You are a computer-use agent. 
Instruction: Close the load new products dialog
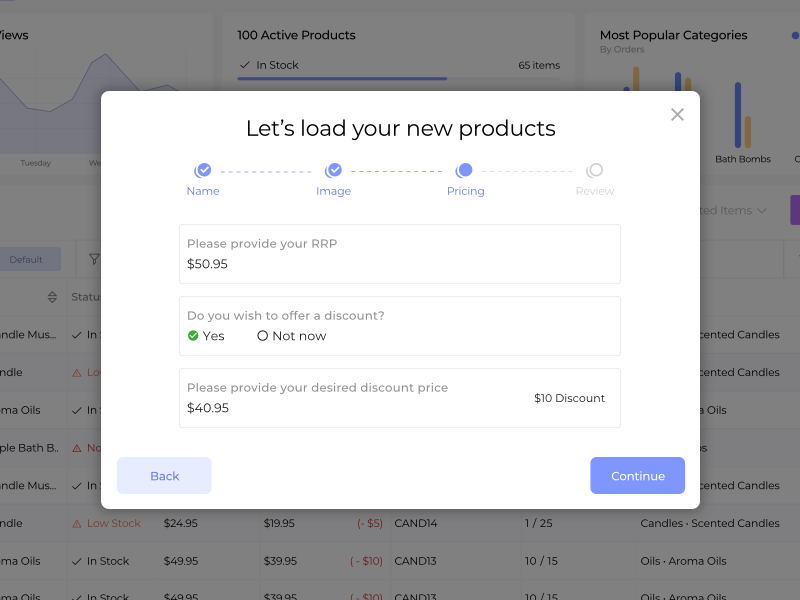coord(677,115)
